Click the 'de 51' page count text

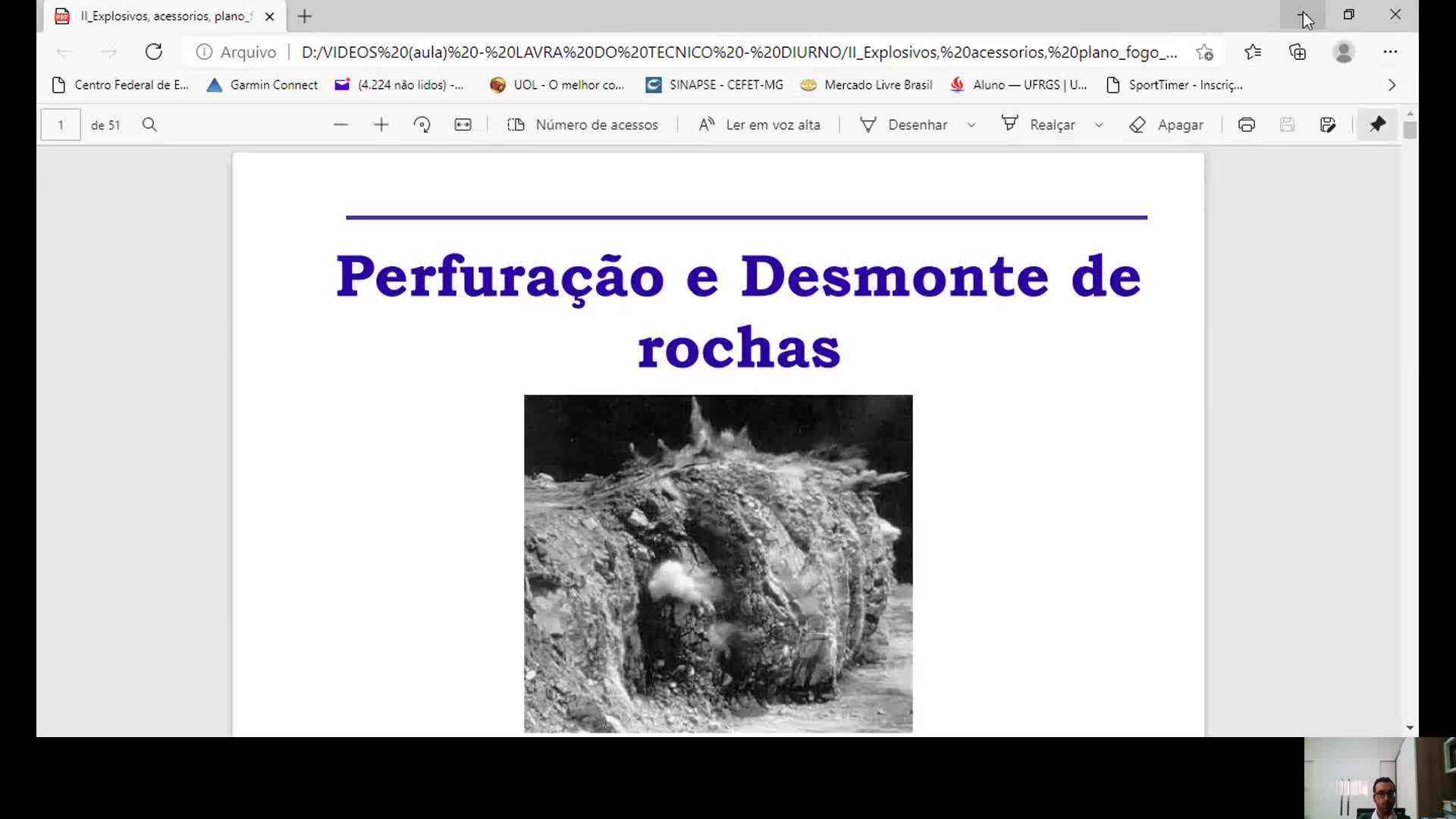click(x=105, y=125)
